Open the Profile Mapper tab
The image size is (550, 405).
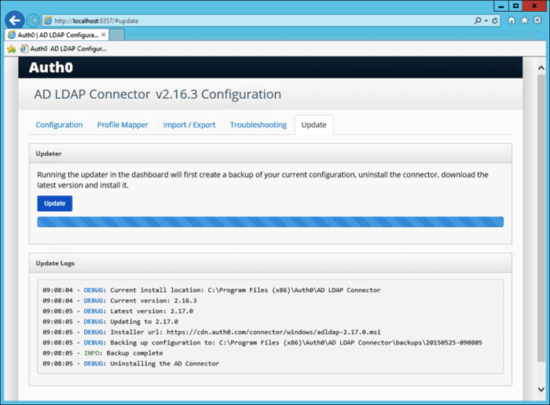pyautogui.click(x=122, y=125)
